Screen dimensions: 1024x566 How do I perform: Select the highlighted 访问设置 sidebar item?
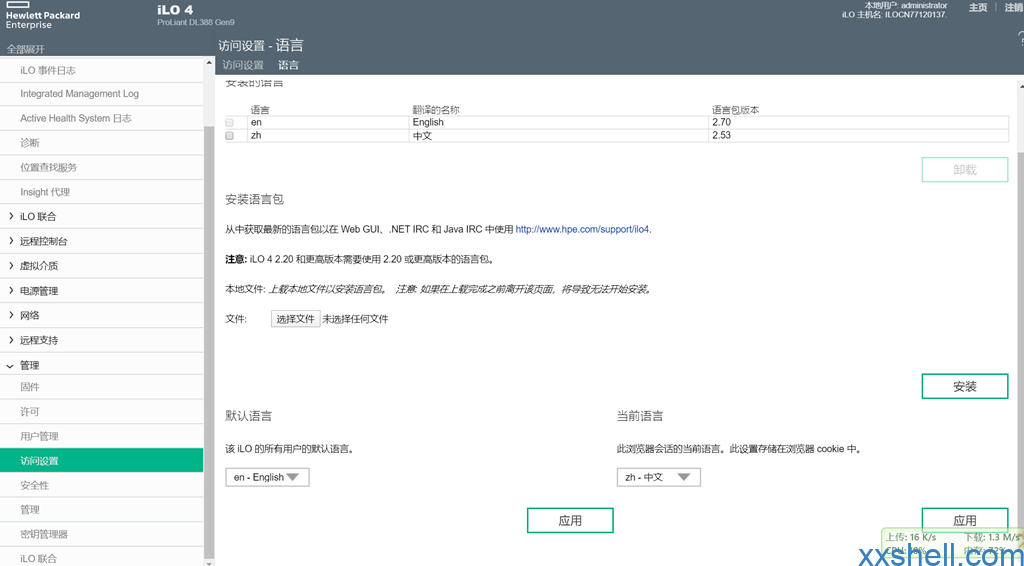[101, 461]
